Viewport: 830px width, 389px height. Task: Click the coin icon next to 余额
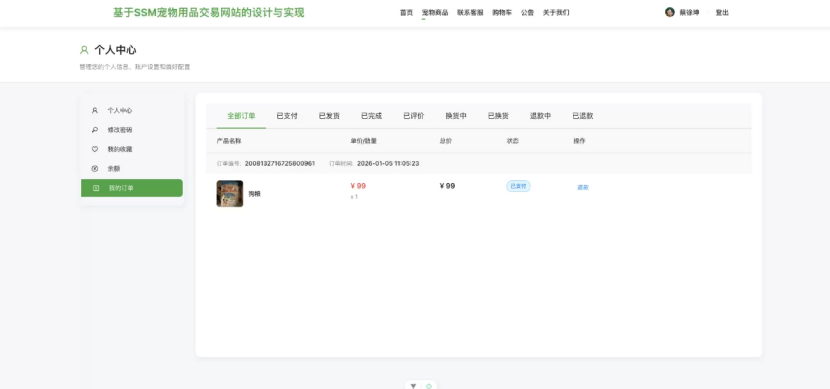click(95, 168)
